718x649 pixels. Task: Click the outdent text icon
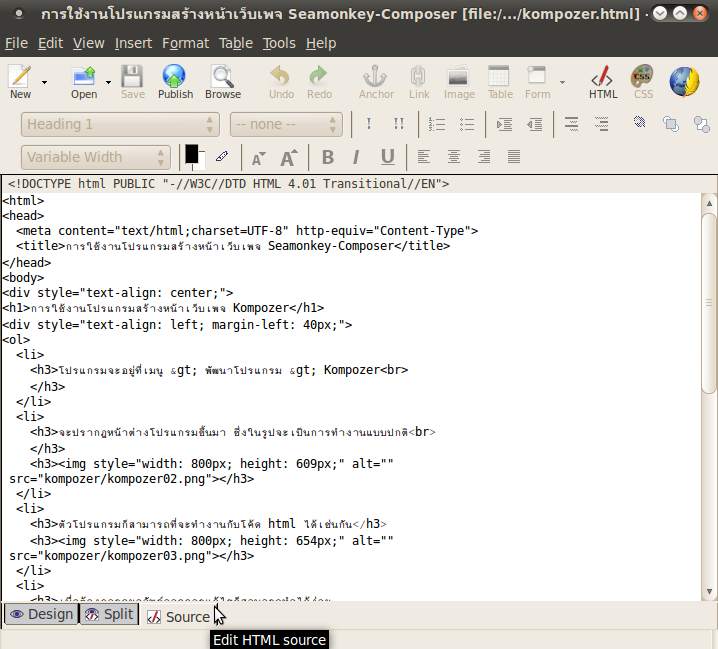click(534, 124)
